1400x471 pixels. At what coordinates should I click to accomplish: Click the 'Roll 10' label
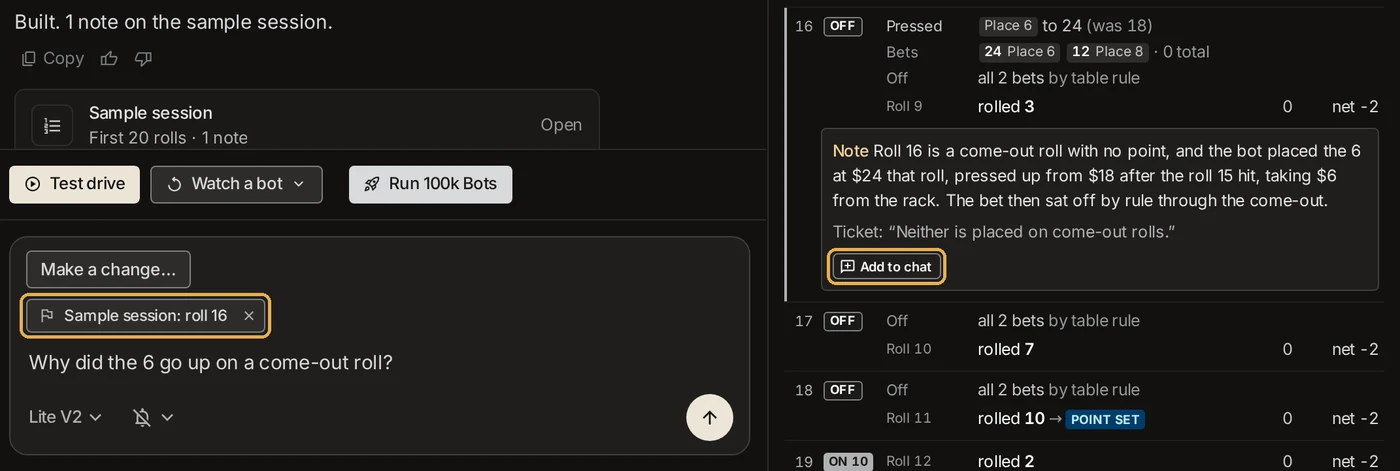pos(909,349)
